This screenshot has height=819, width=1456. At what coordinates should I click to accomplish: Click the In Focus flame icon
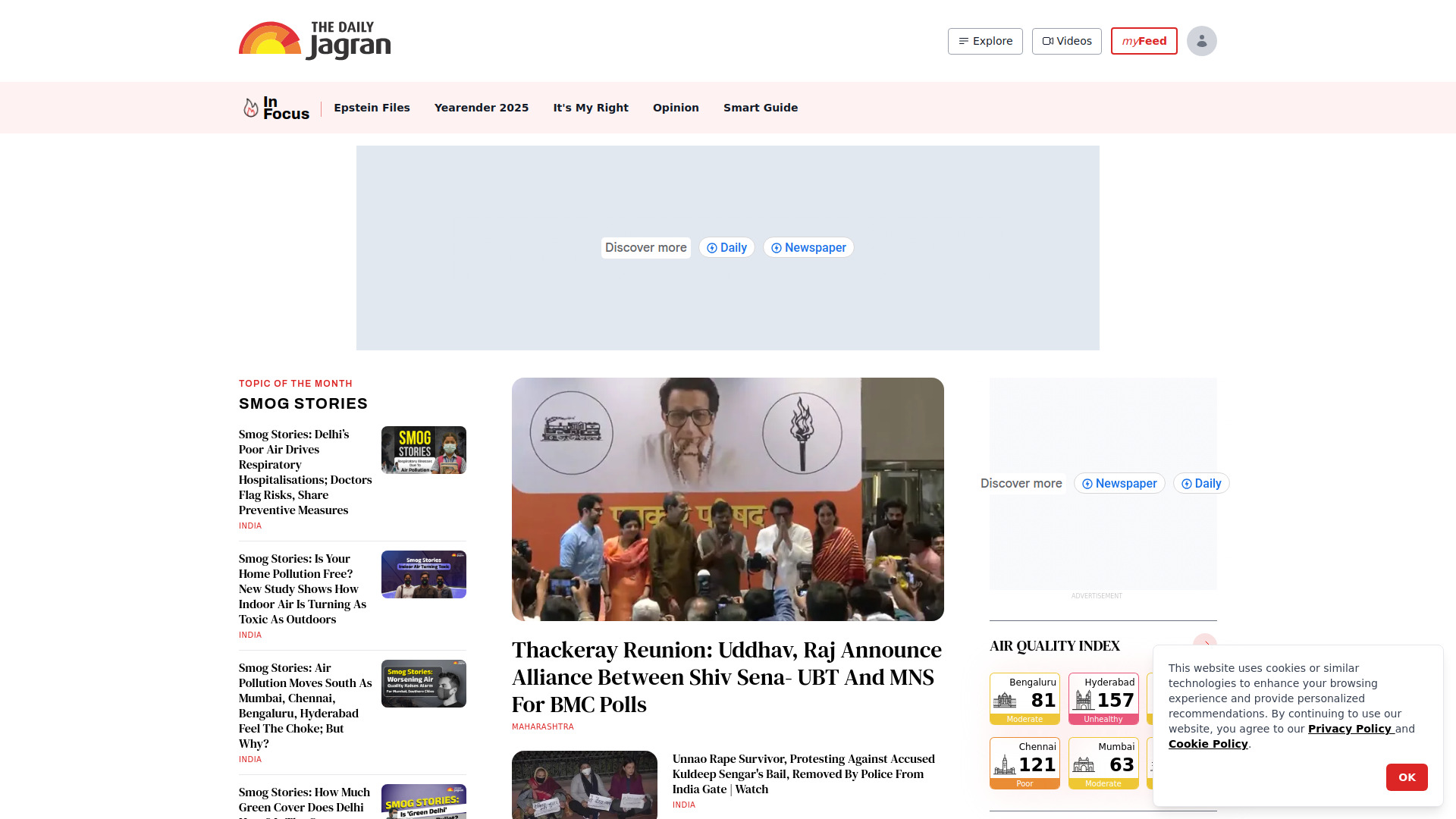[250, 108]
